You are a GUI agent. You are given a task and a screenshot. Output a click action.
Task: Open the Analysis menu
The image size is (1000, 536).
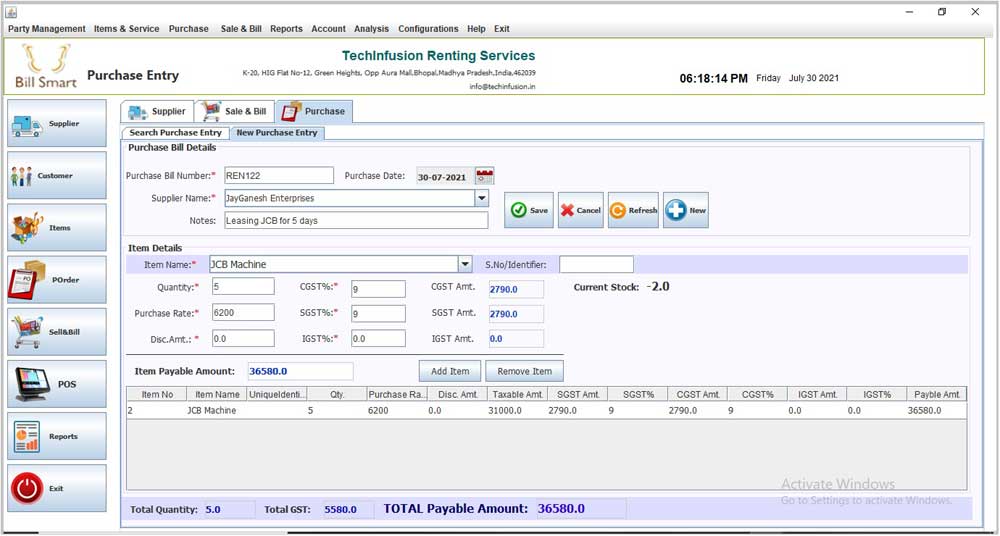[x=371, y=29]
